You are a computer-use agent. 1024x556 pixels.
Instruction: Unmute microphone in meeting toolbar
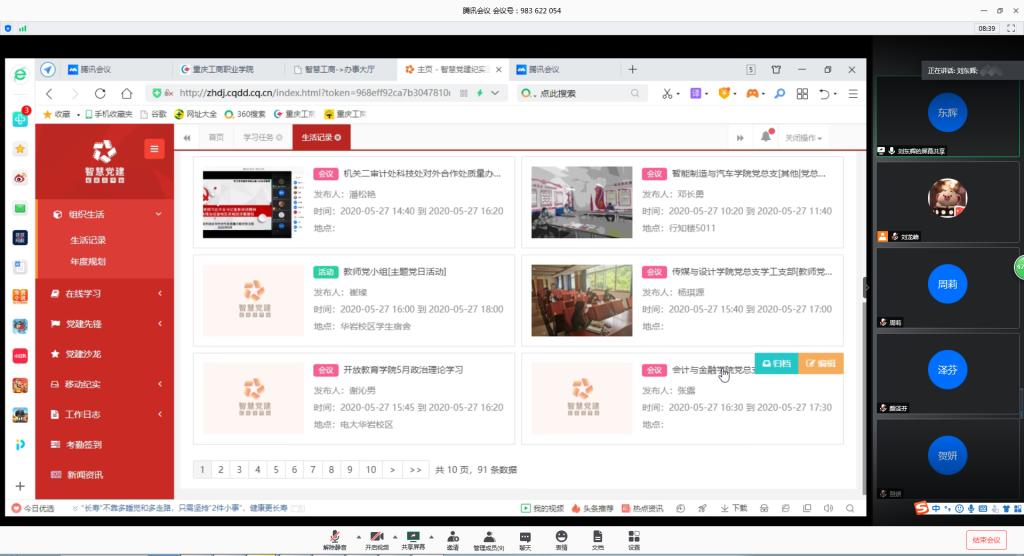click(x=334, y=537)
